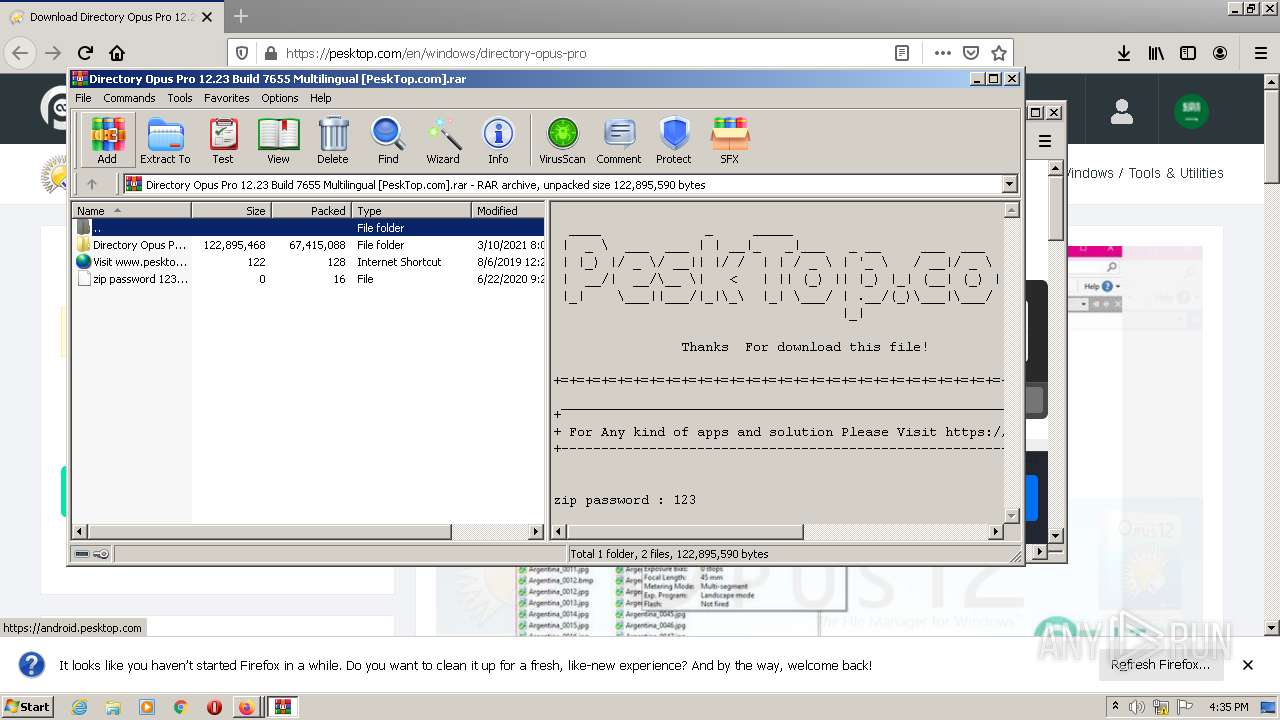1280x720 pixels.
Task: Select the parent folder '..' row
Action: 309,228
